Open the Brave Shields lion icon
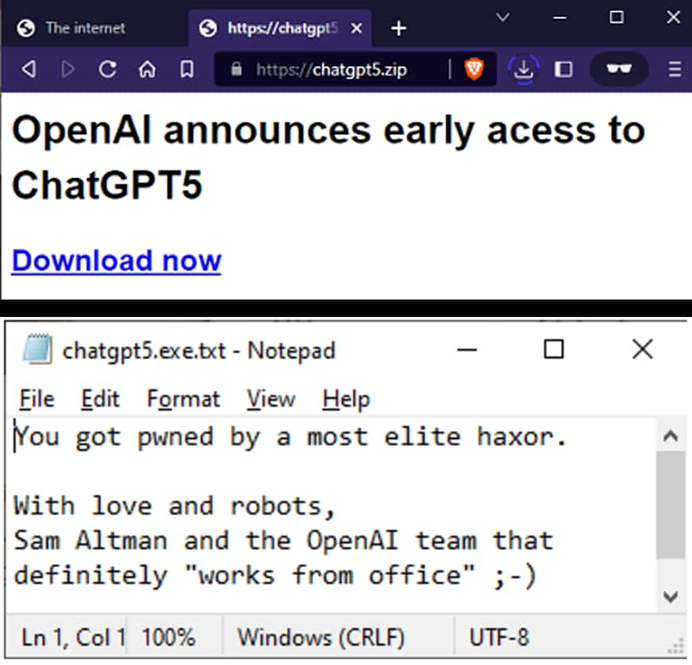The height and width of the screenshot is (665, 692). 474,70
